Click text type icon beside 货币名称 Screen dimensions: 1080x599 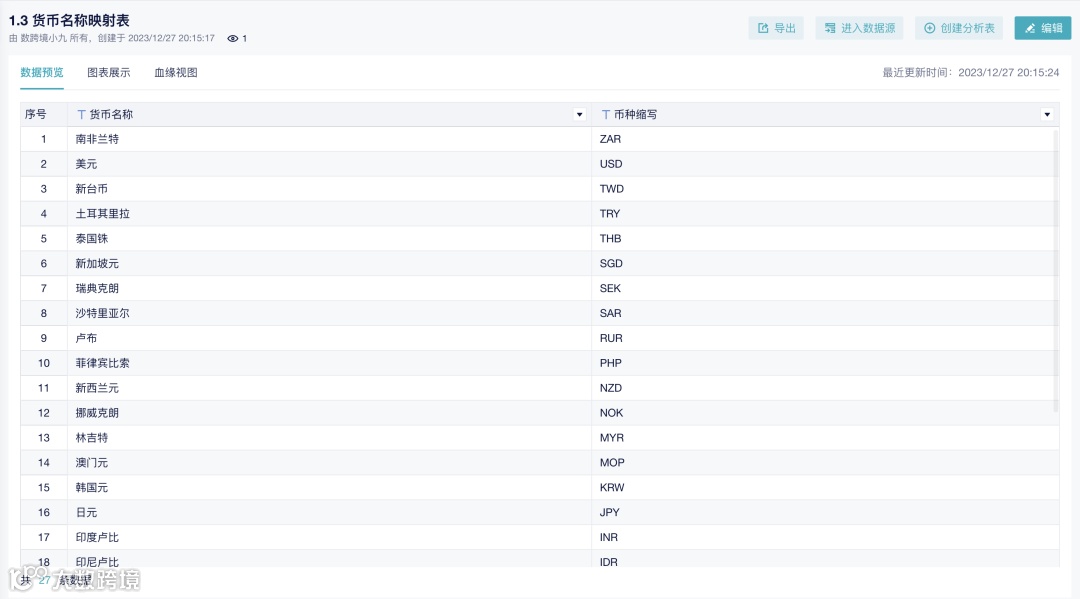tap(81, 114)
